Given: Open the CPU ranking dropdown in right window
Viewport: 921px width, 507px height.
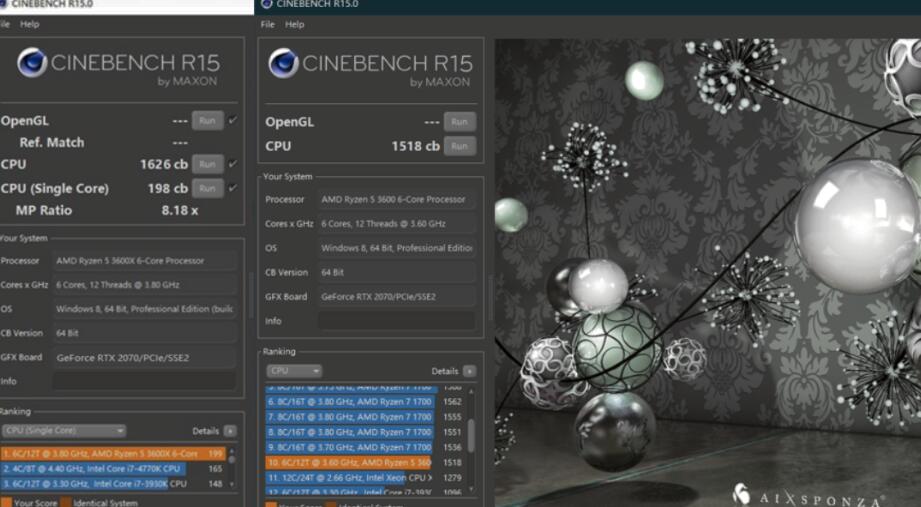Looking at the screenshot, I should pyautogui.click(x=293, y=371).
